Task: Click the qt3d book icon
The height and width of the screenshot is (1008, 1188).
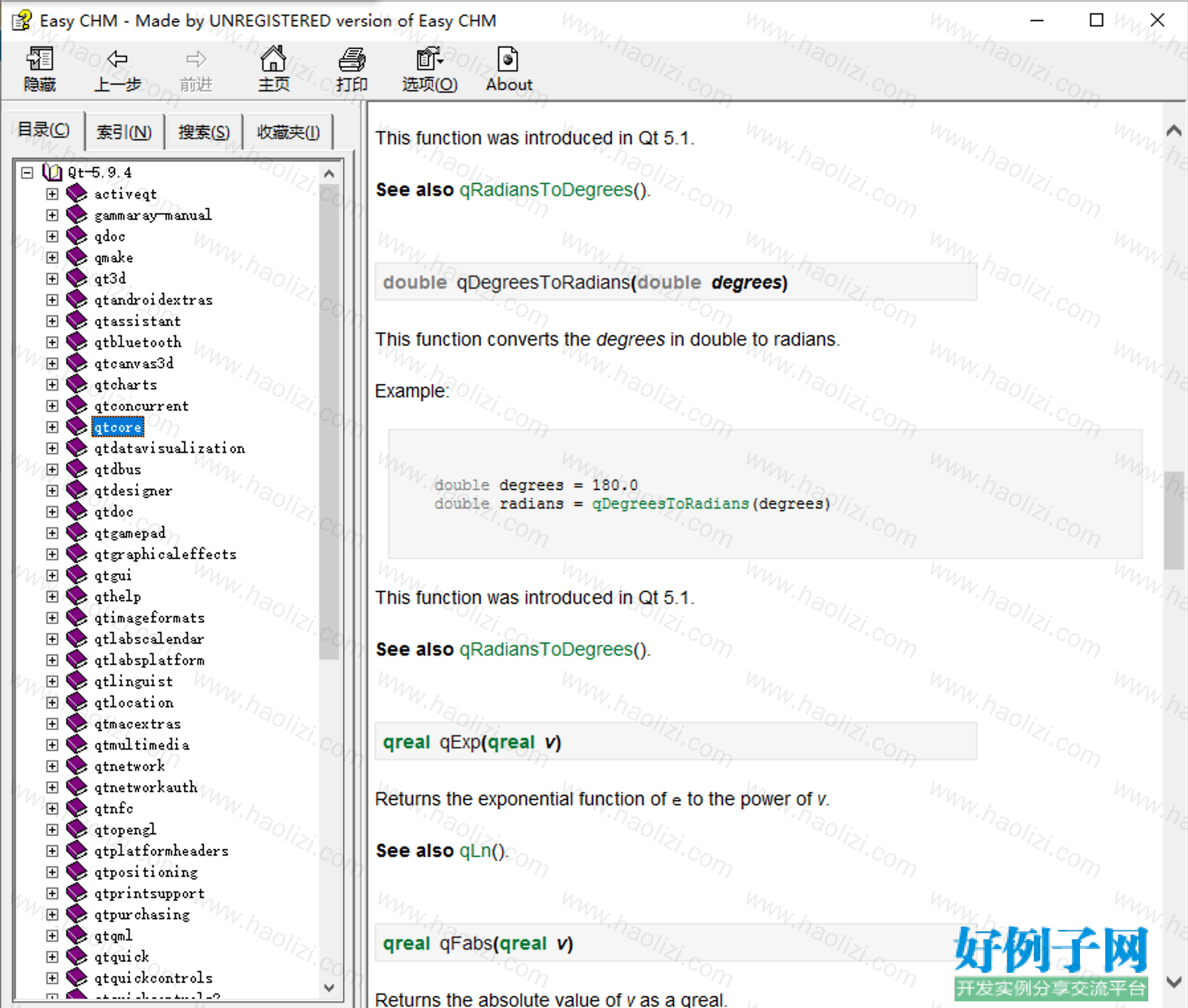Action: click(77, 278)
